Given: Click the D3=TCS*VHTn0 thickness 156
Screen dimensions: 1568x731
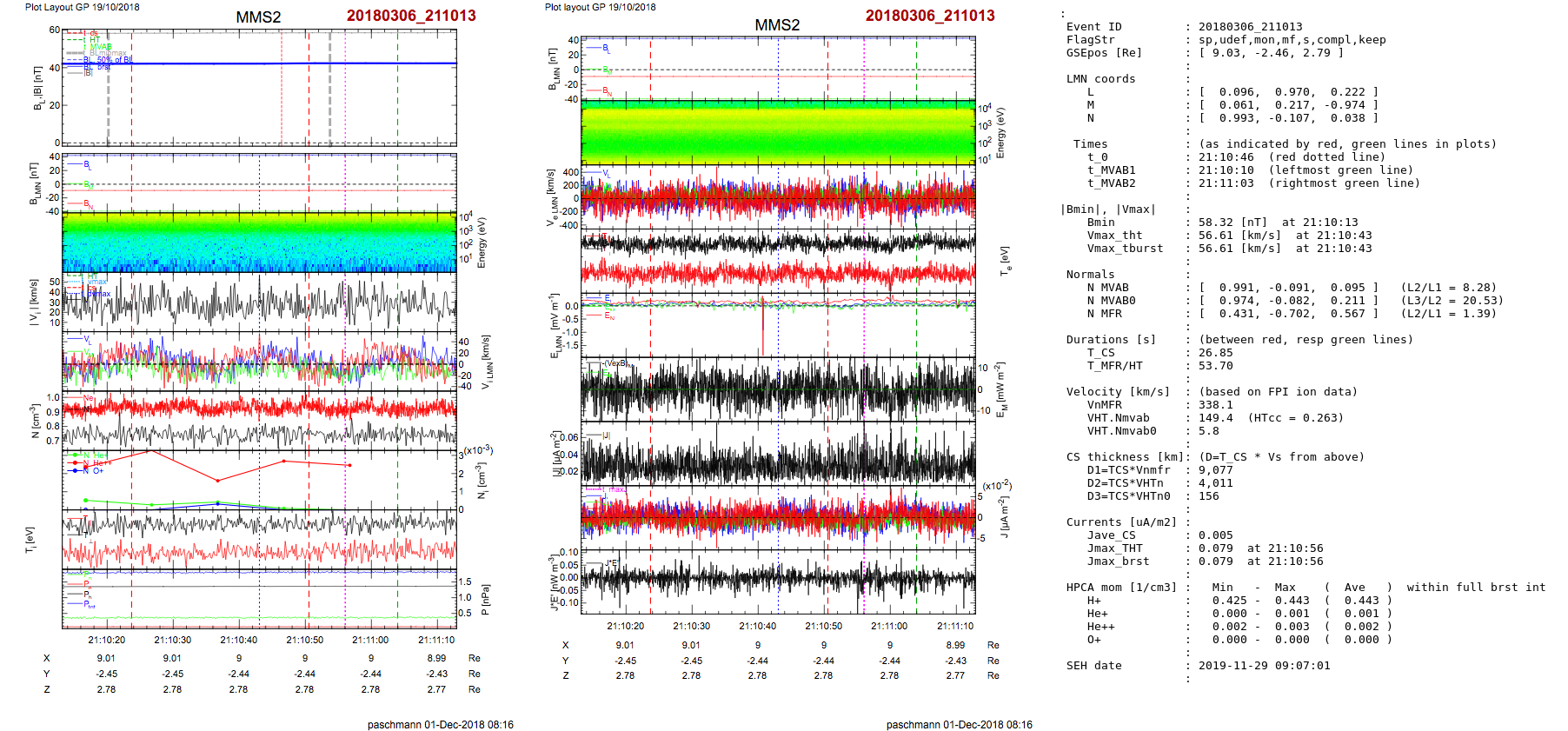Looking at the screenshot, I should click(x=1208, y=496).
